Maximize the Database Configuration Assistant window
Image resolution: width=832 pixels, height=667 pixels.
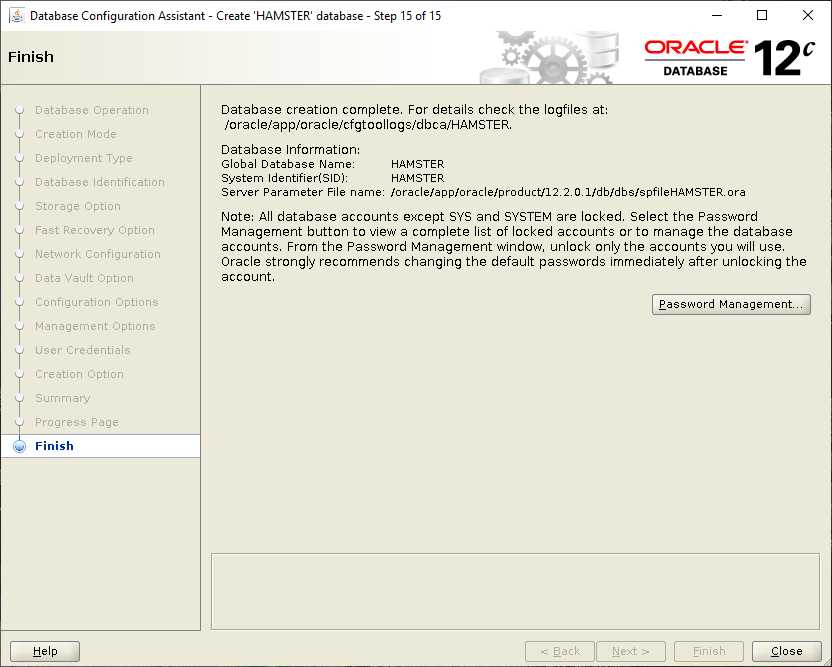762,15
